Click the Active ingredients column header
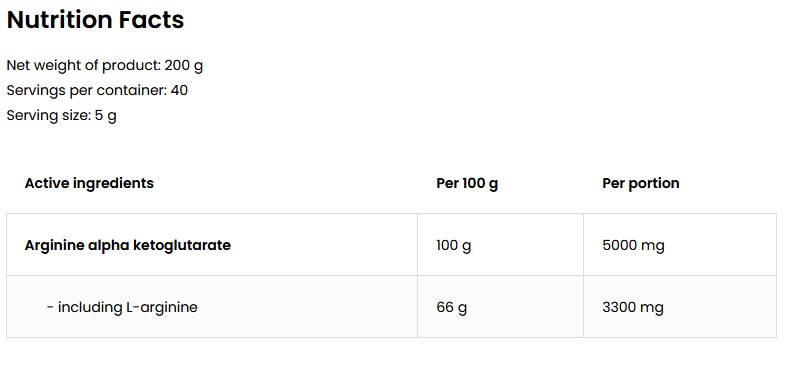799x366 pixels. (x=89, y=183)
